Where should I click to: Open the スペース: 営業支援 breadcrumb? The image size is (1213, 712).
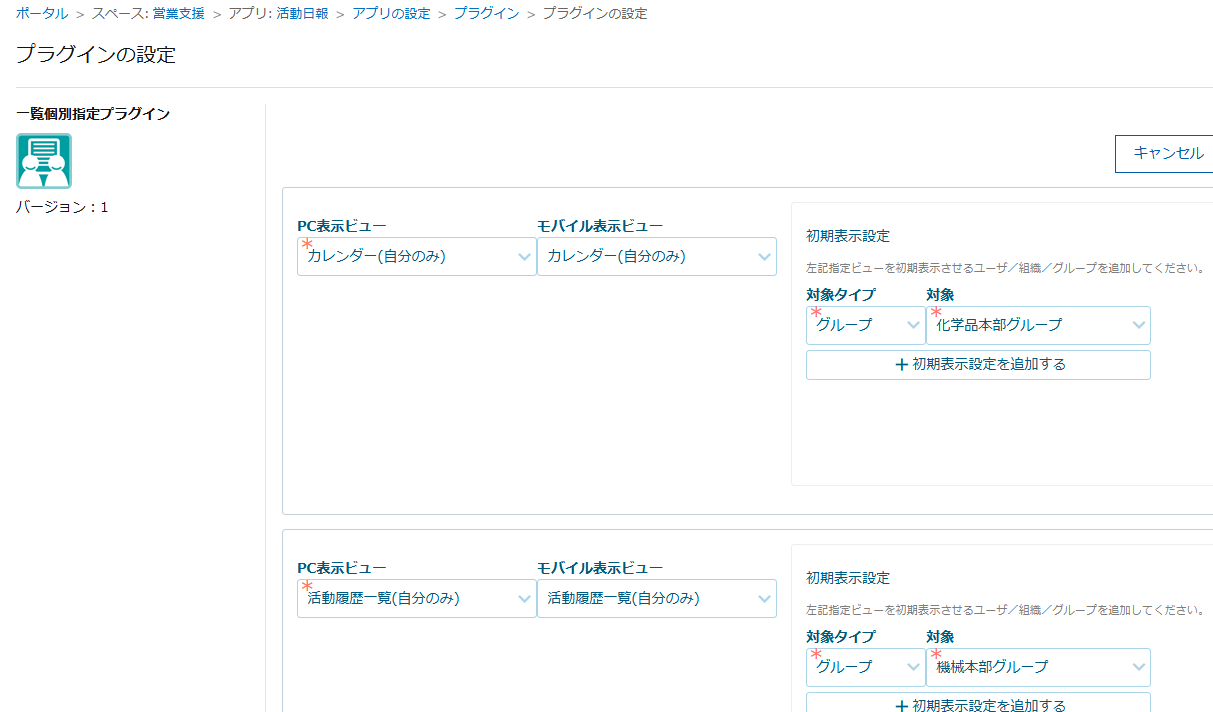tap(148, 14)
